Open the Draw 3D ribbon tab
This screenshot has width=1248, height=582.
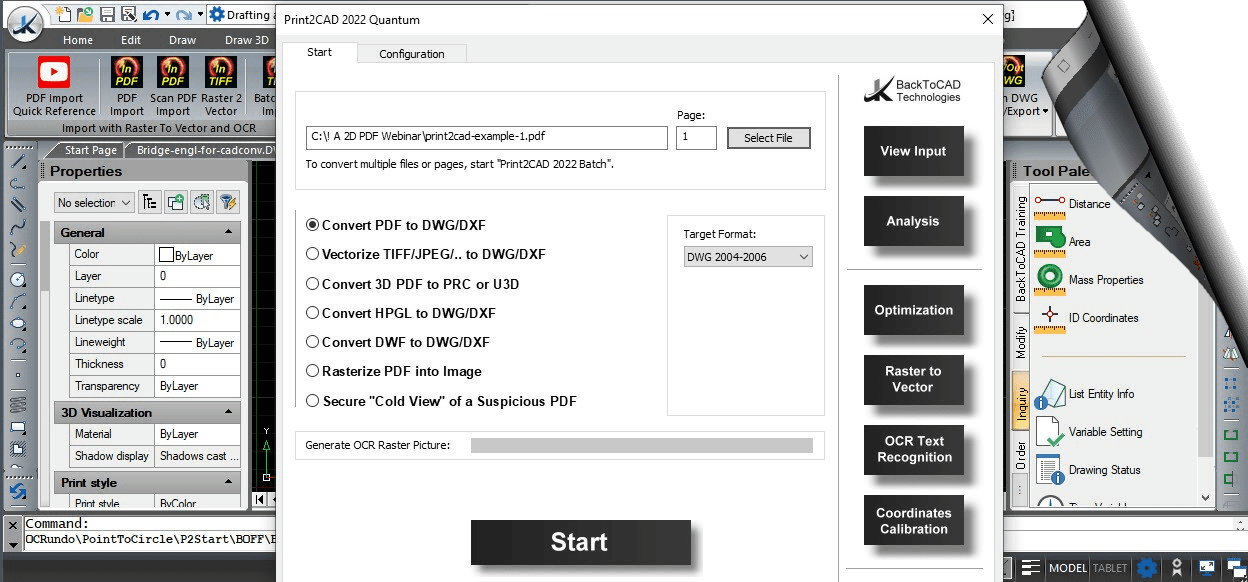point(246,40)
